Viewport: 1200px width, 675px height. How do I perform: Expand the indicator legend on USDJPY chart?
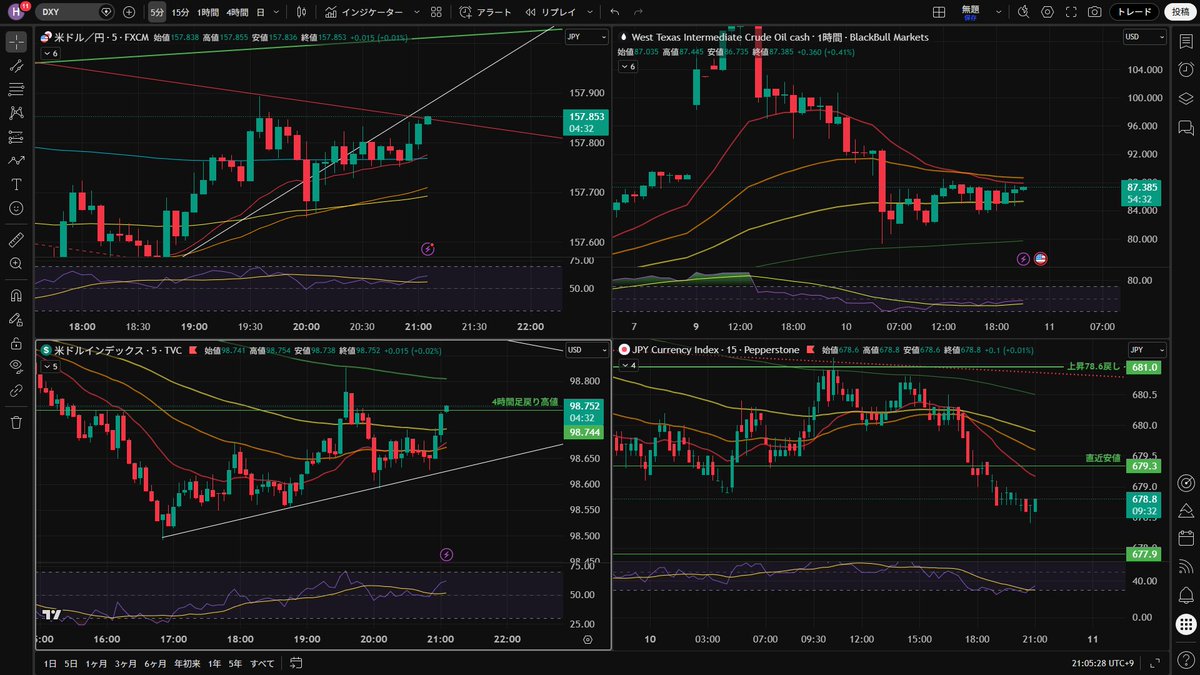tap(50, 53)
